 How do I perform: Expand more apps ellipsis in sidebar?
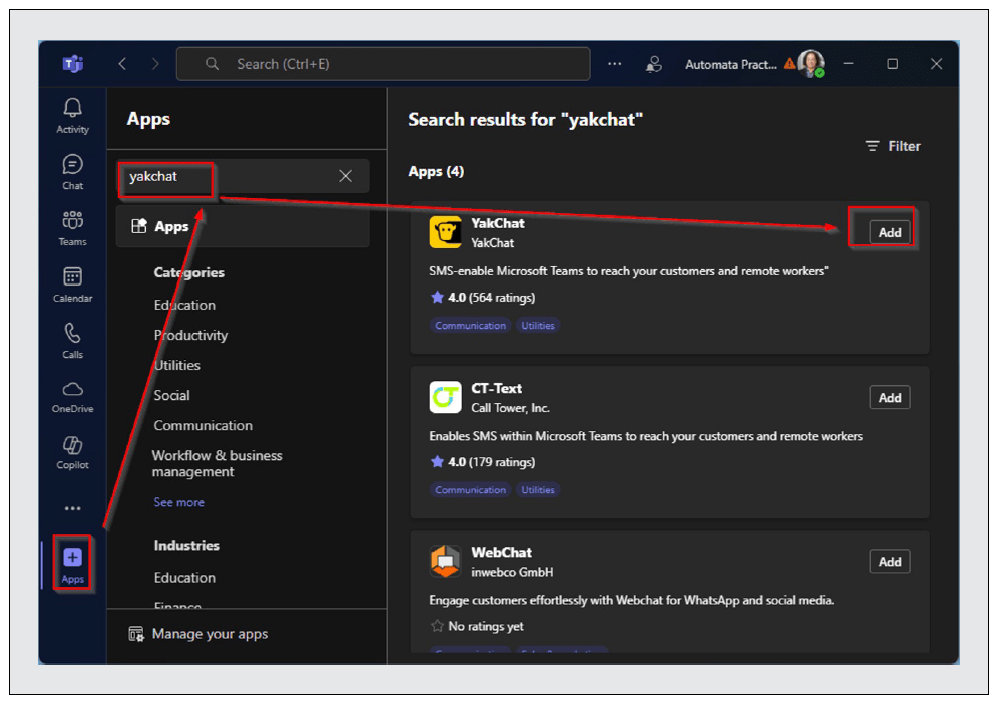[x=72, y=508]
